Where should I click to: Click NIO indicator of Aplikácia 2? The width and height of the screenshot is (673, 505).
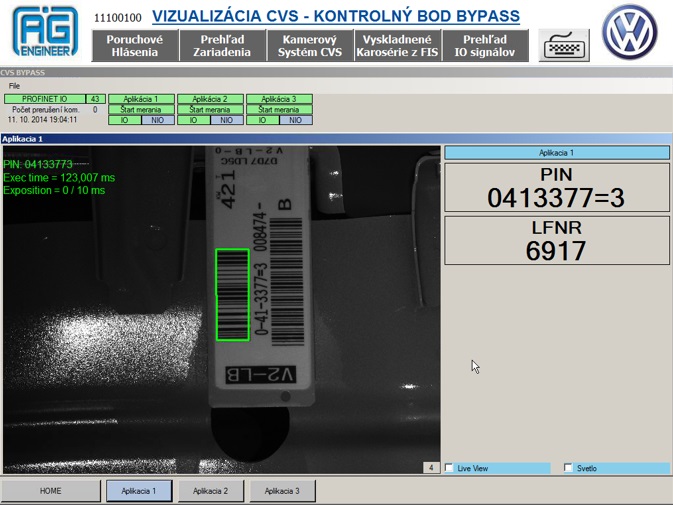coord(227,120)
